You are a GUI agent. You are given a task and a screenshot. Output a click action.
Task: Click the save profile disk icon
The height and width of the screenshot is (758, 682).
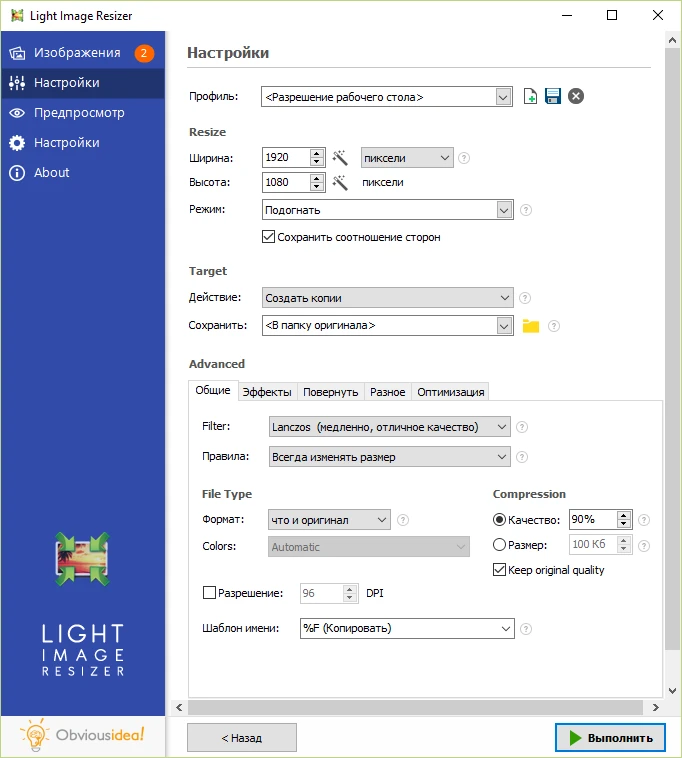[553, 97]
